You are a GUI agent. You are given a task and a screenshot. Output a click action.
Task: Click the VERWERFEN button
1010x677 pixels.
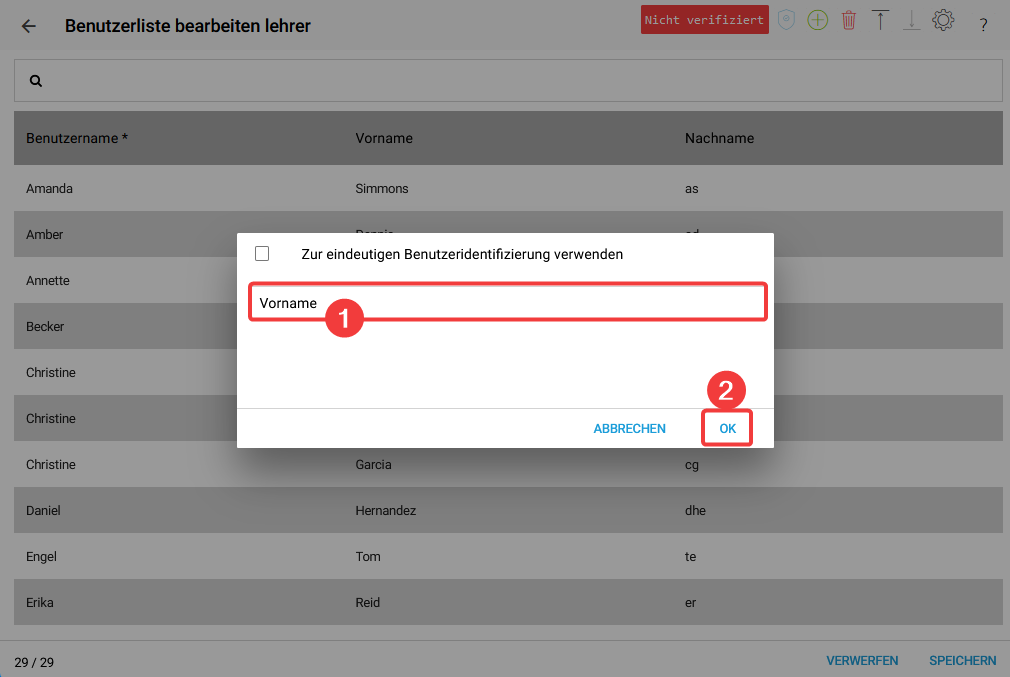(x=862, y=661)
